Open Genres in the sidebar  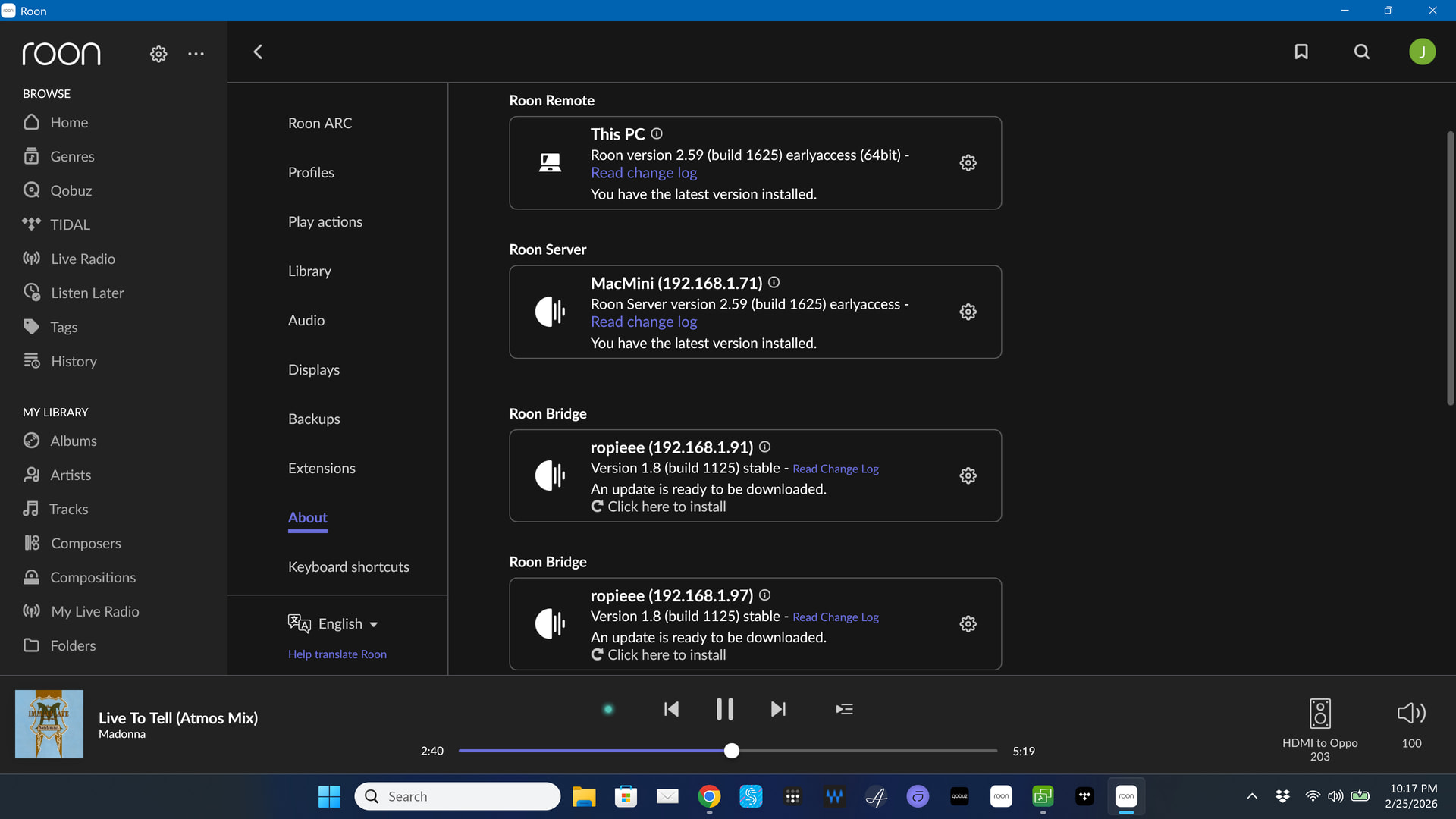pos(58,156)
